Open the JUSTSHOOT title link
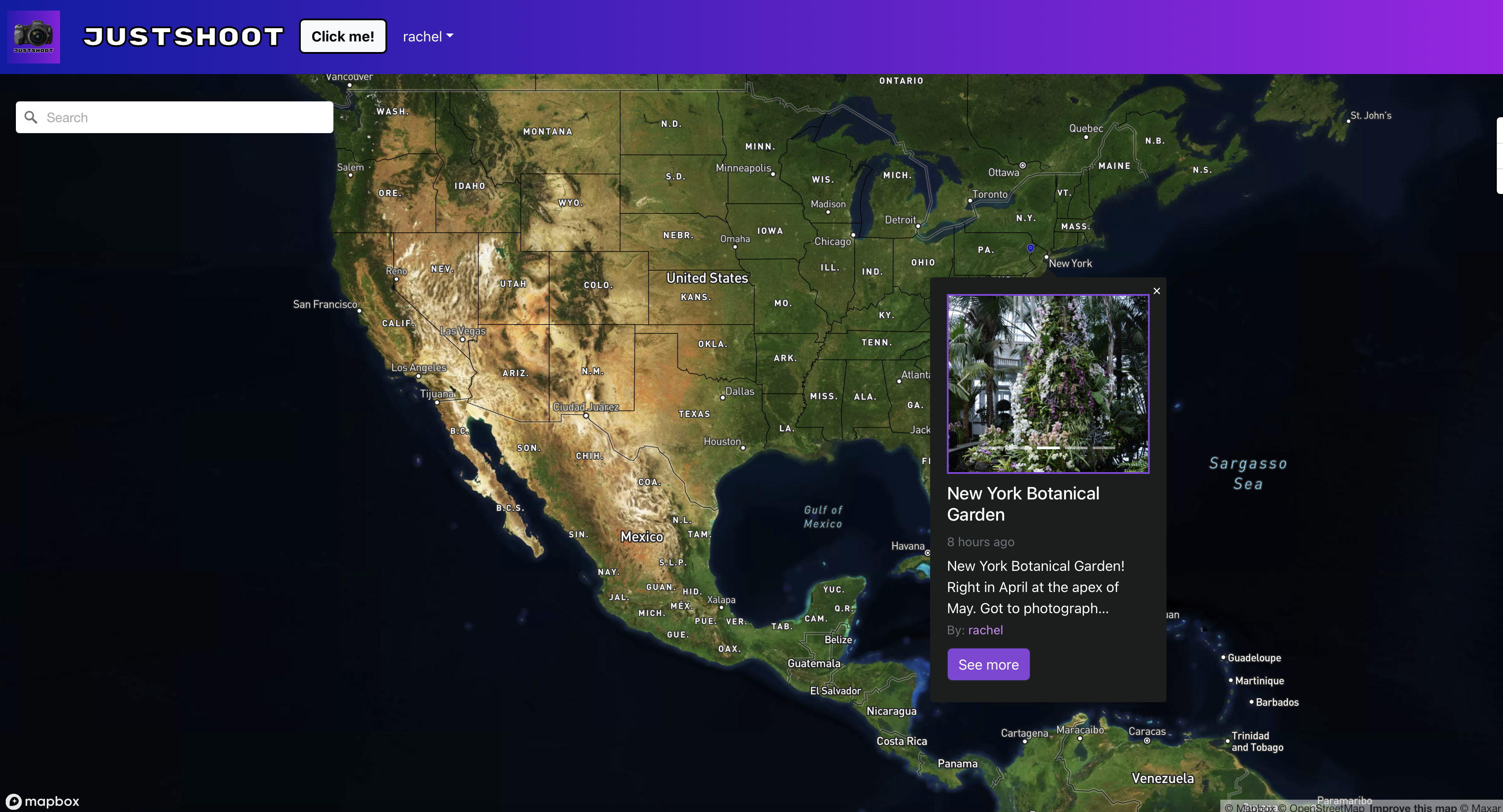 pos(183,37)
